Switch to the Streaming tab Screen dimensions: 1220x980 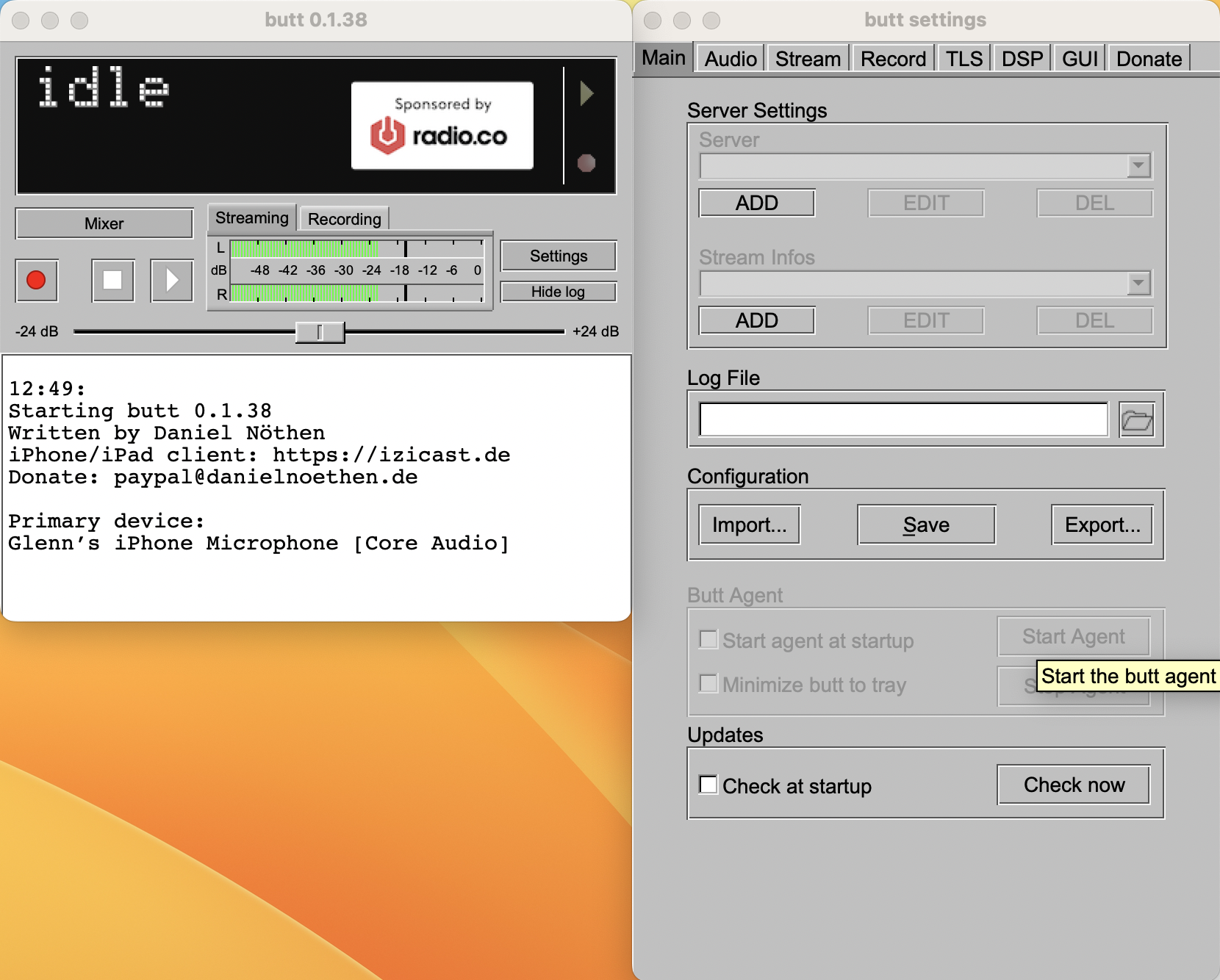pos(252,218)
